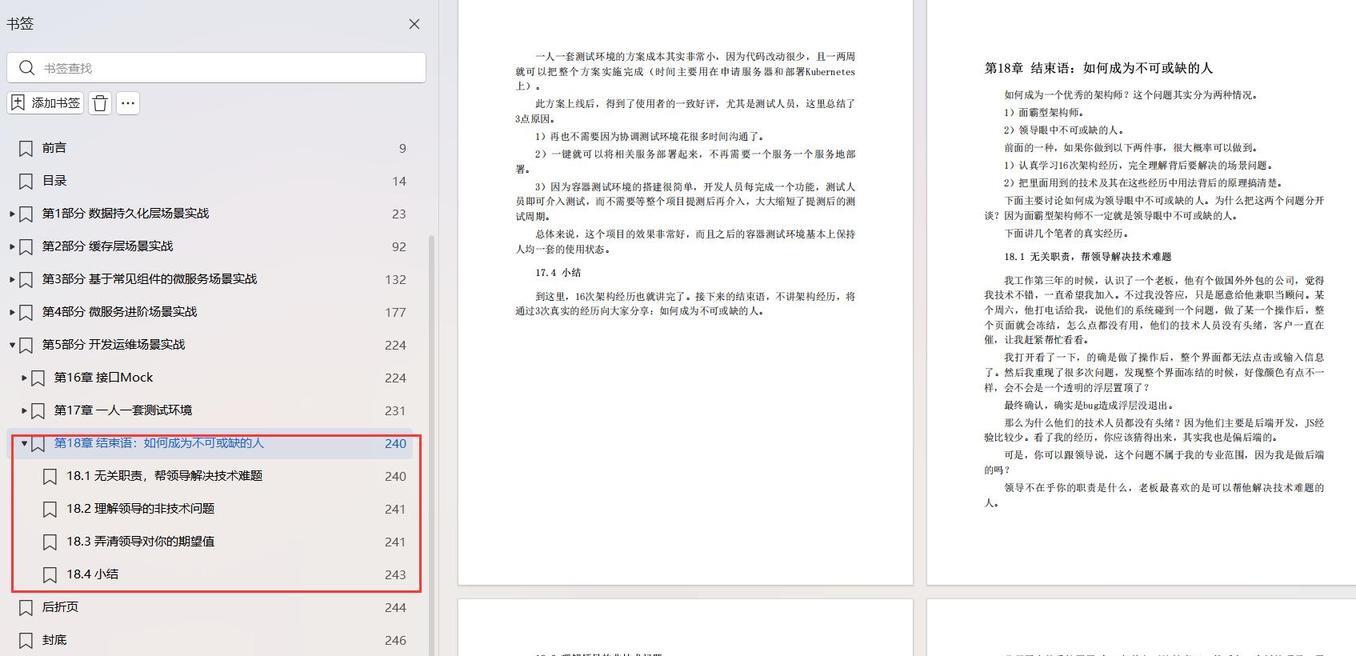
Task: Select bookmark 第5部分 开发运维场景实战
Action: 113,345
